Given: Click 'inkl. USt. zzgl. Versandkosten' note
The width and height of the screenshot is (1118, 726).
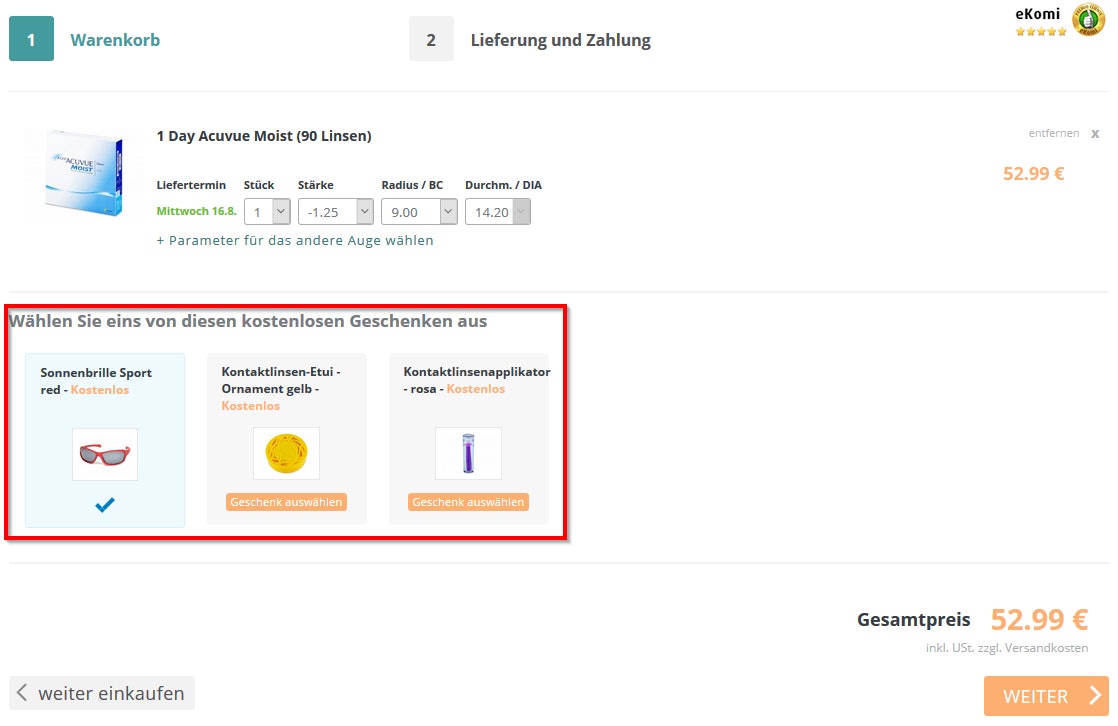Looking at the screenshot, I should click(x=1007, y=648).
